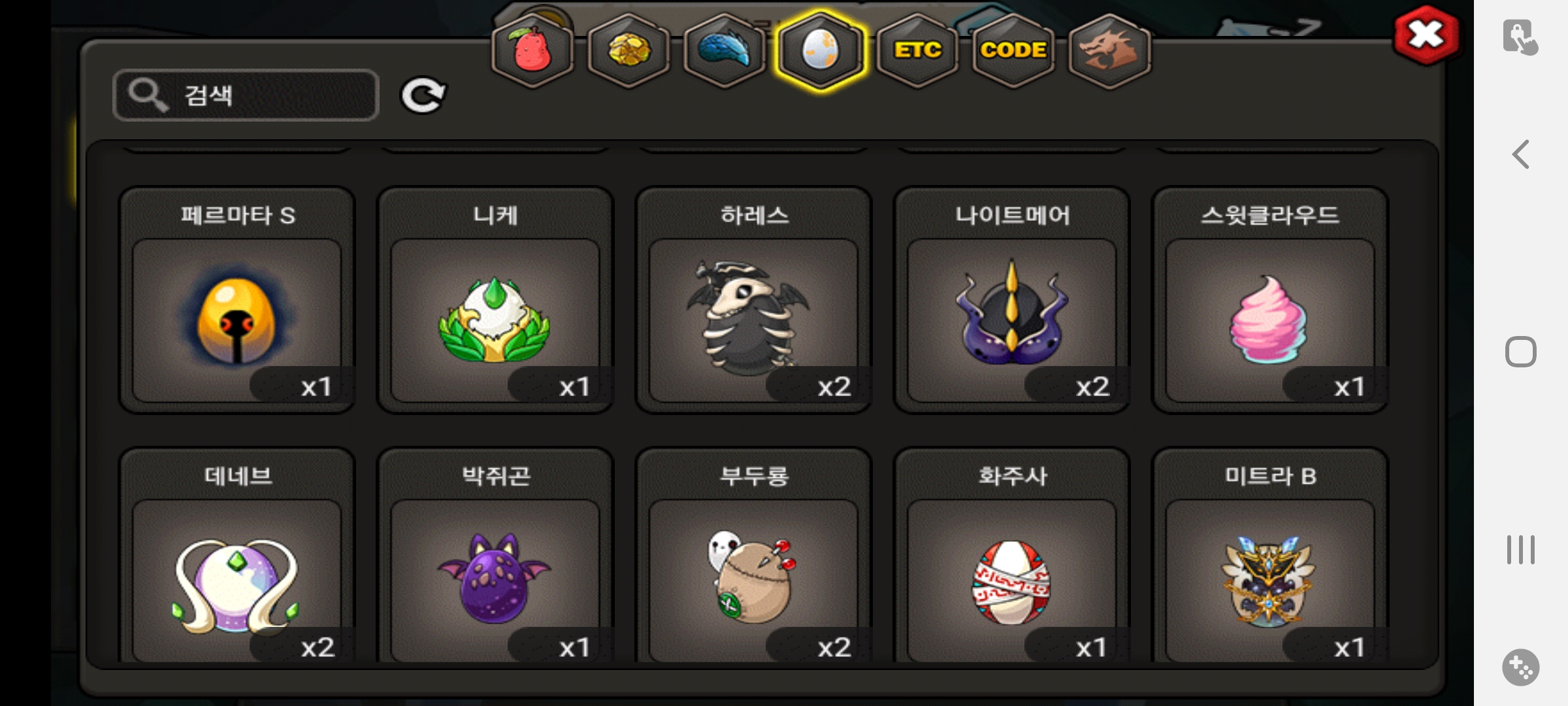Choose the 하레스 skeleton egg

753,301
